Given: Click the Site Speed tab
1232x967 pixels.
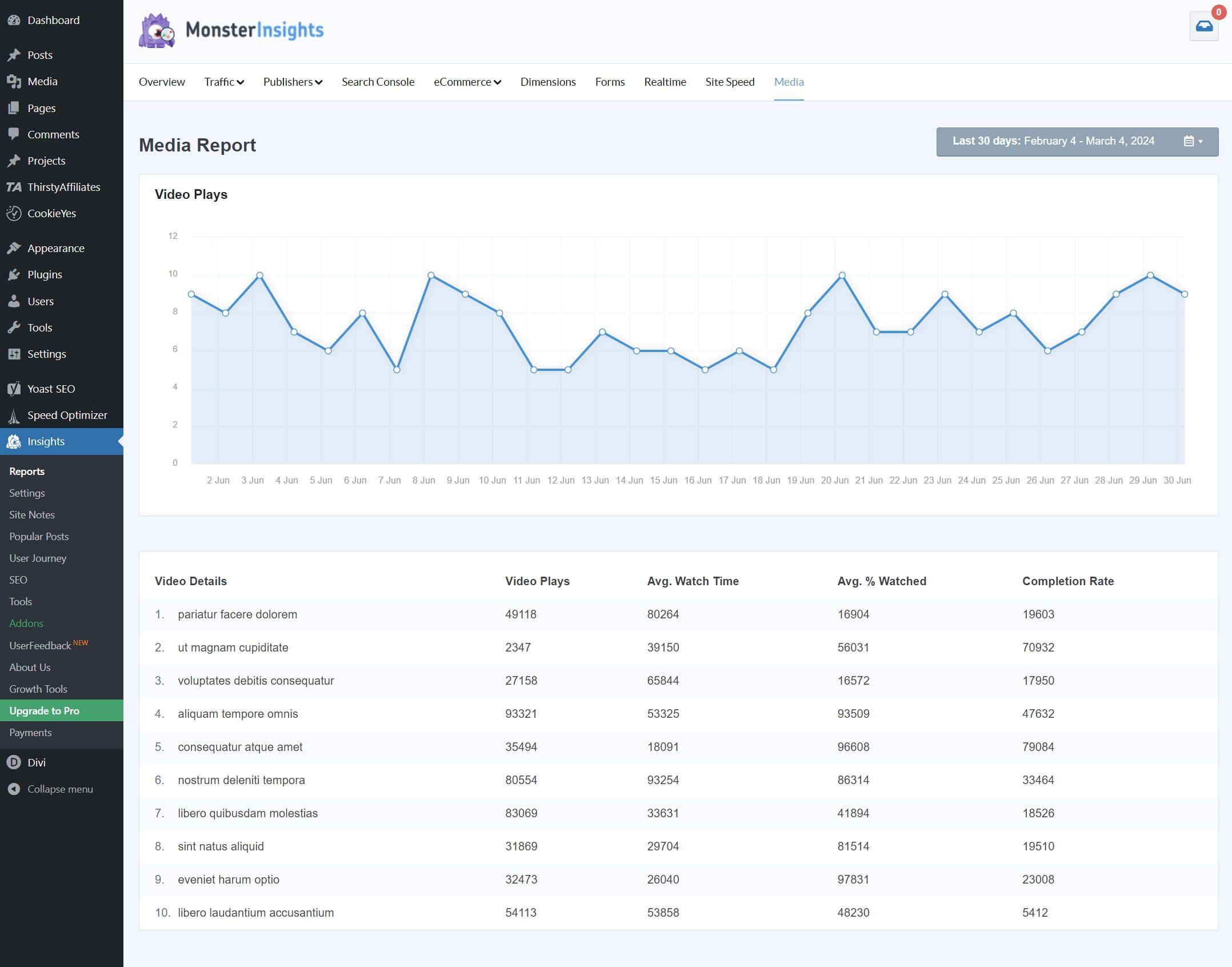Looking at the screenshot, I should click(729, 82).
